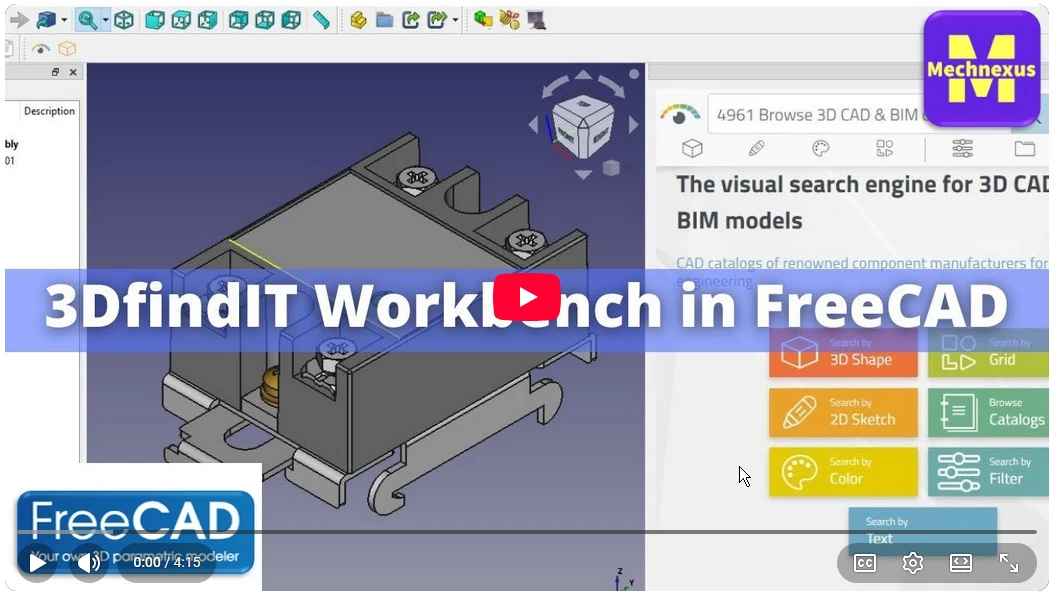Viewport: 1056px width, 596px height.
Task: Click the Search by Grid tile
Action: click(x=988, y=353)
